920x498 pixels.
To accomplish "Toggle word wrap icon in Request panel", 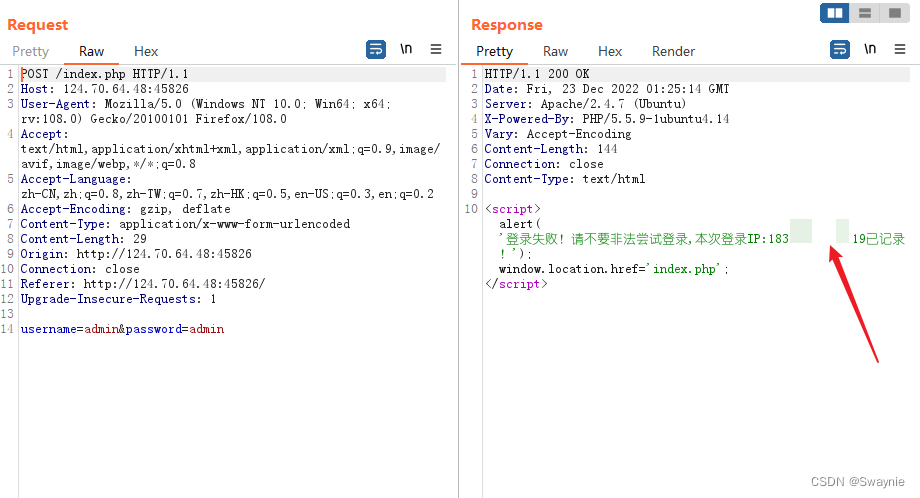I will click(x=376, y=49).
